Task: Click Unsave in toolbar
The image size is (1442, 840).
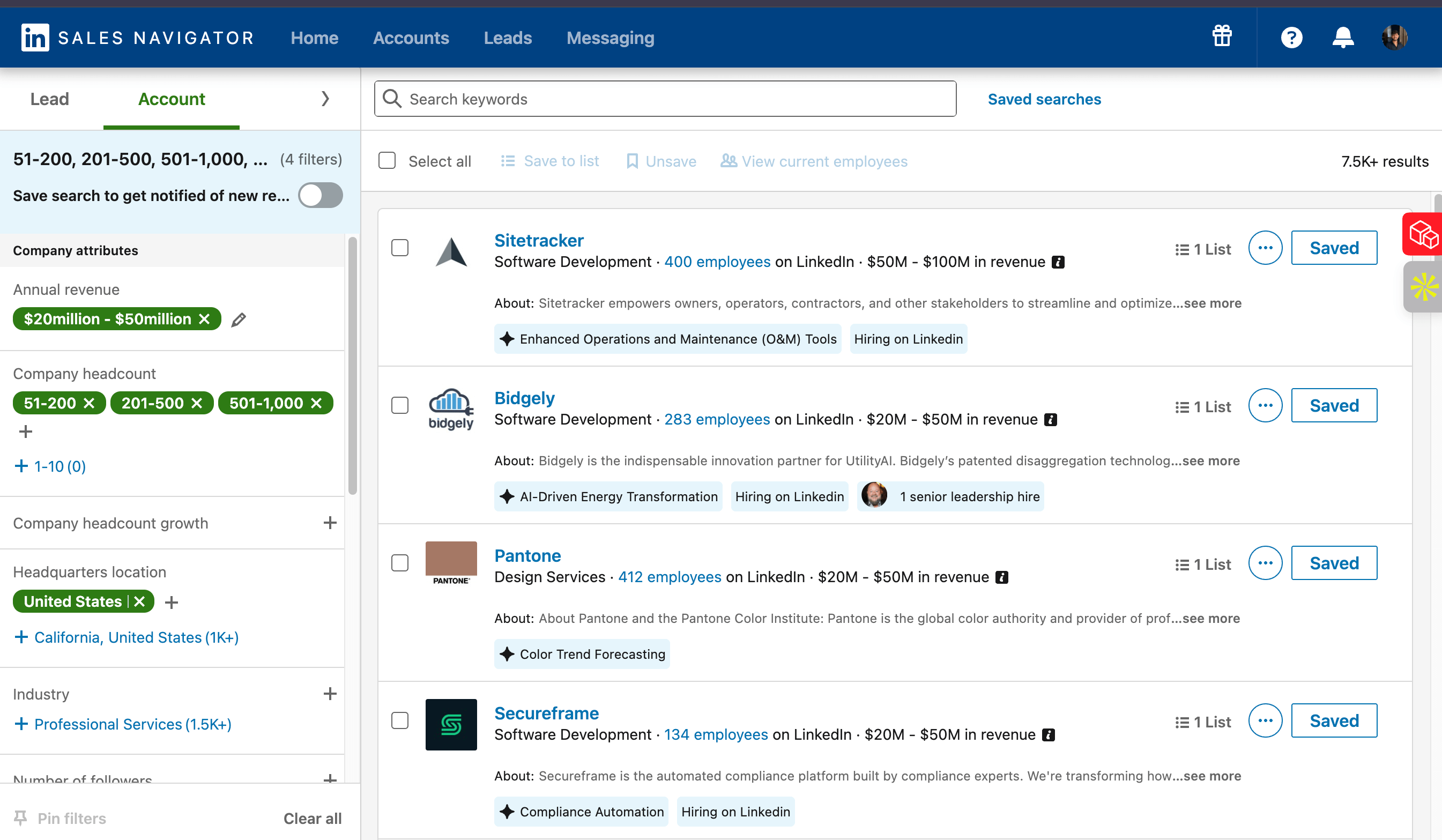Action: (x=661, y=161)
